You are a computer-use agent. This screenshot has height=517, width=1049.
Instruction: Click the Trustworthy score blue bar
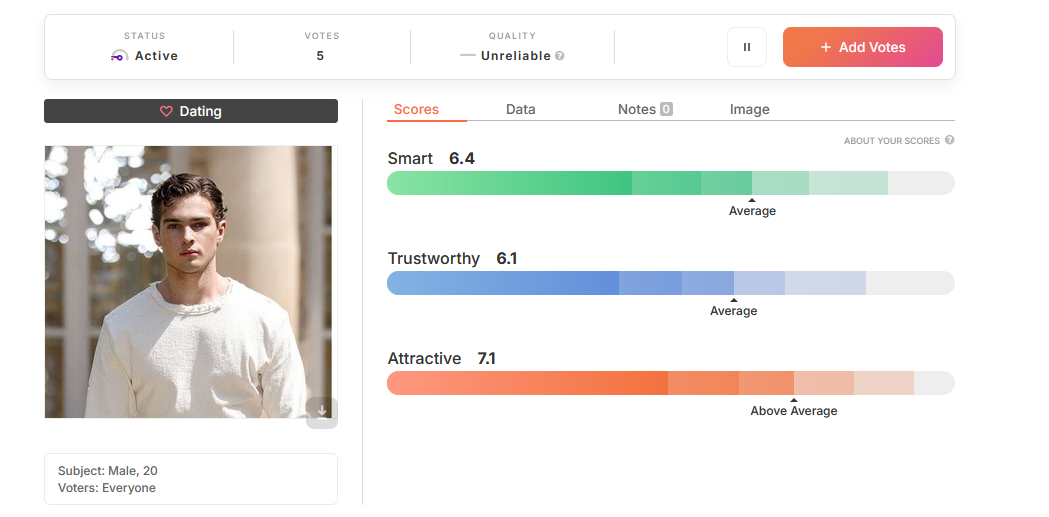(x=670, y=283)
